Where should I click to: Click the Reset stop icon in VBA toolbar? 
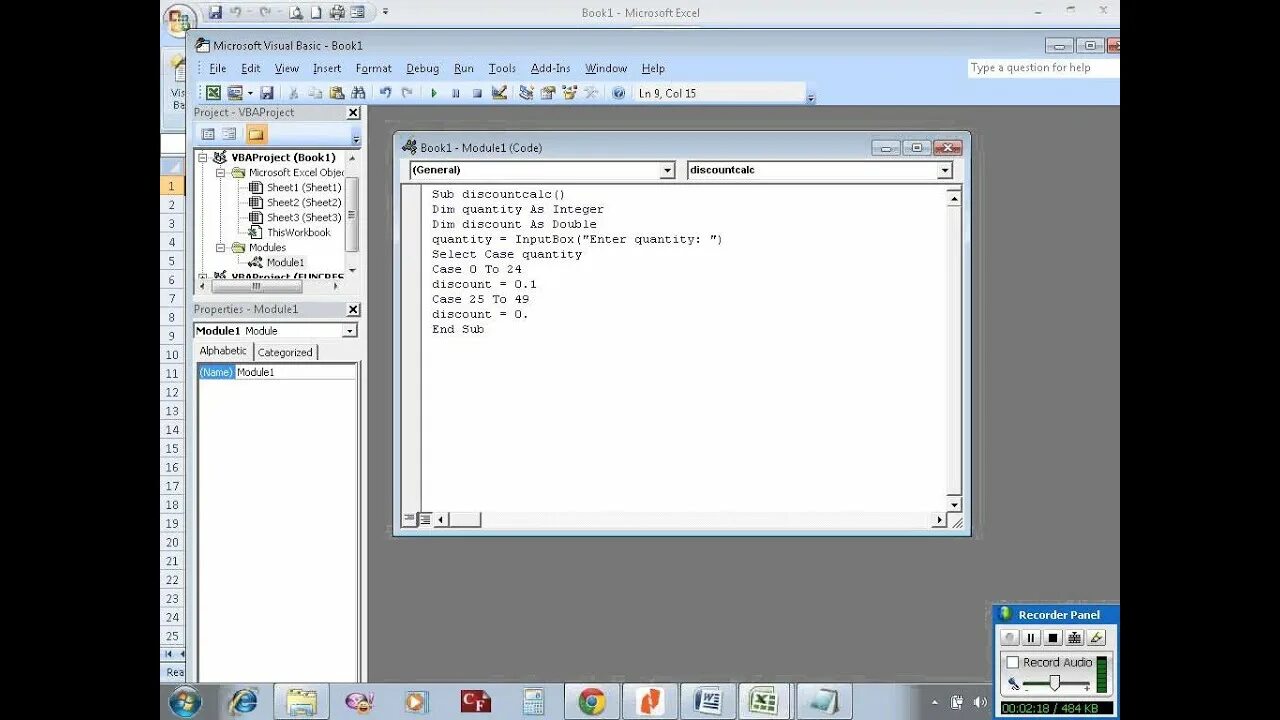pyautogui.click(x=477, y=93)
